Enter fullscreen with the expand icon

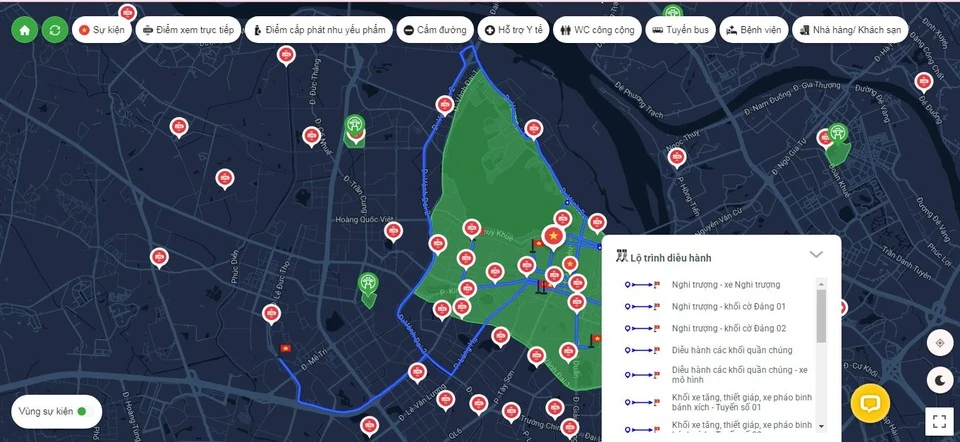tap(940, 420)
